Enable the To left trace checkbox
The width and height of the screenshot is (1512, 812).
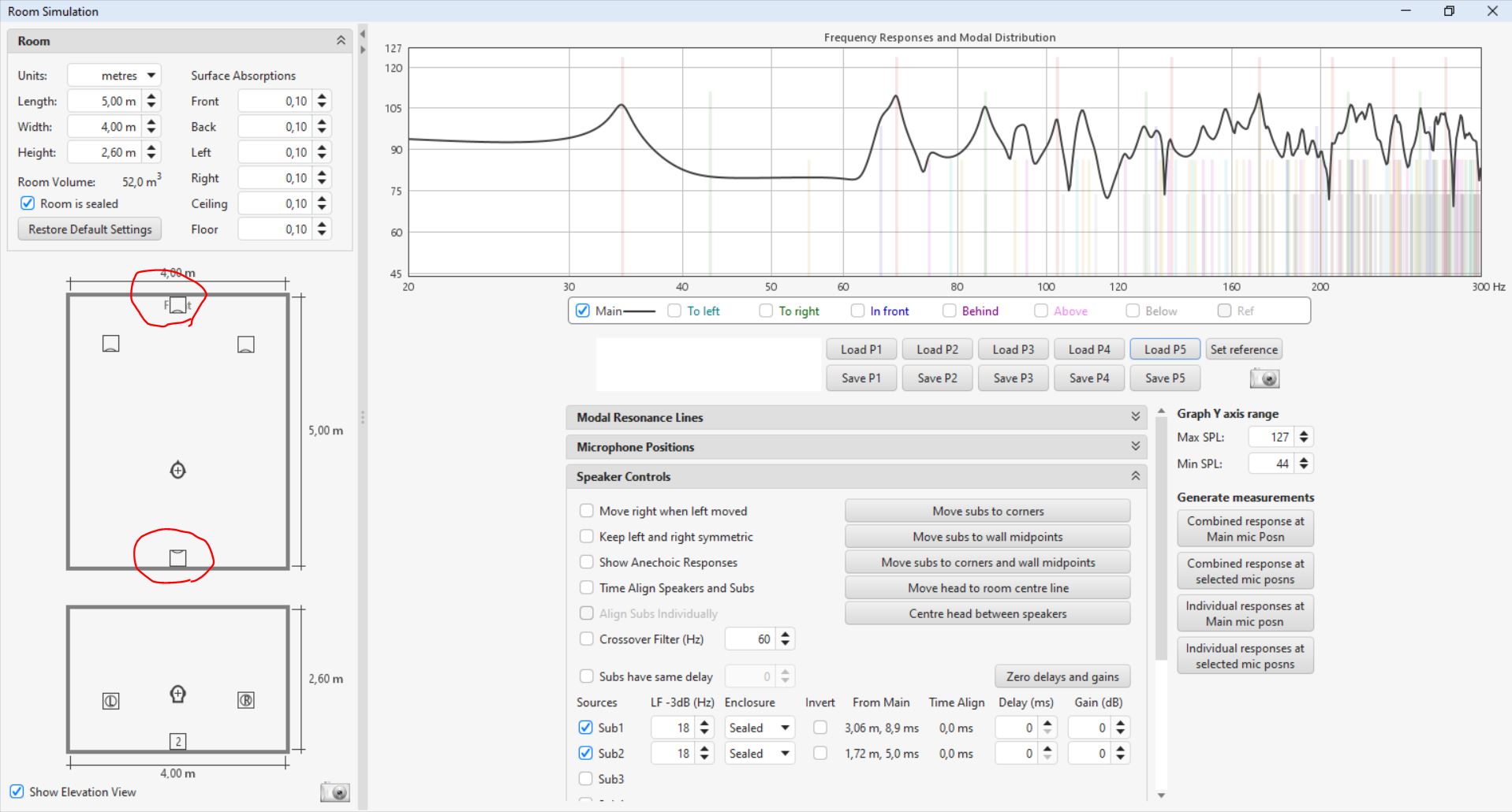pos(674,311)
